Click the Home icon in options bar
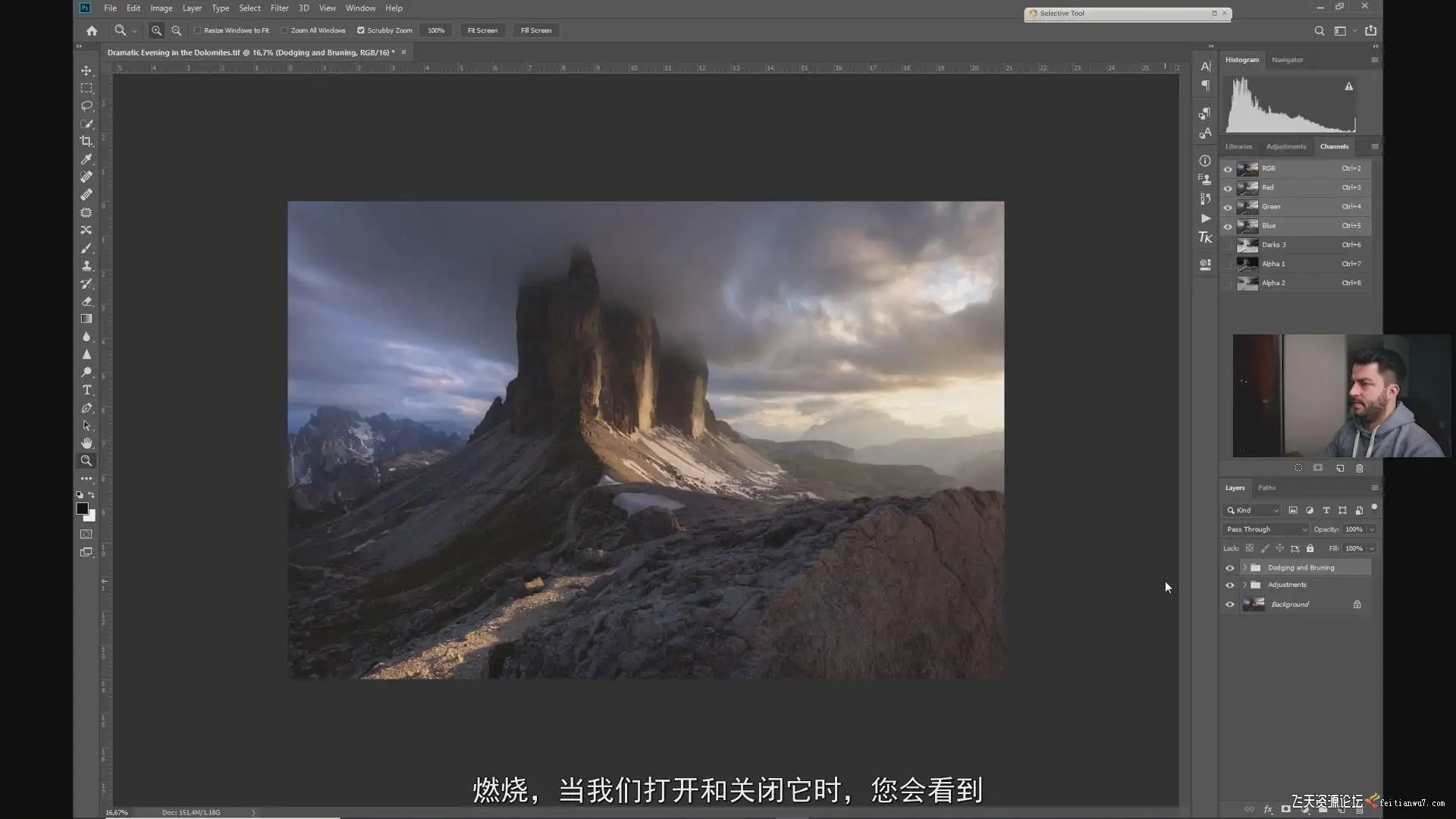This screenshot has height=819, width=1456. (x=92, y=30)
